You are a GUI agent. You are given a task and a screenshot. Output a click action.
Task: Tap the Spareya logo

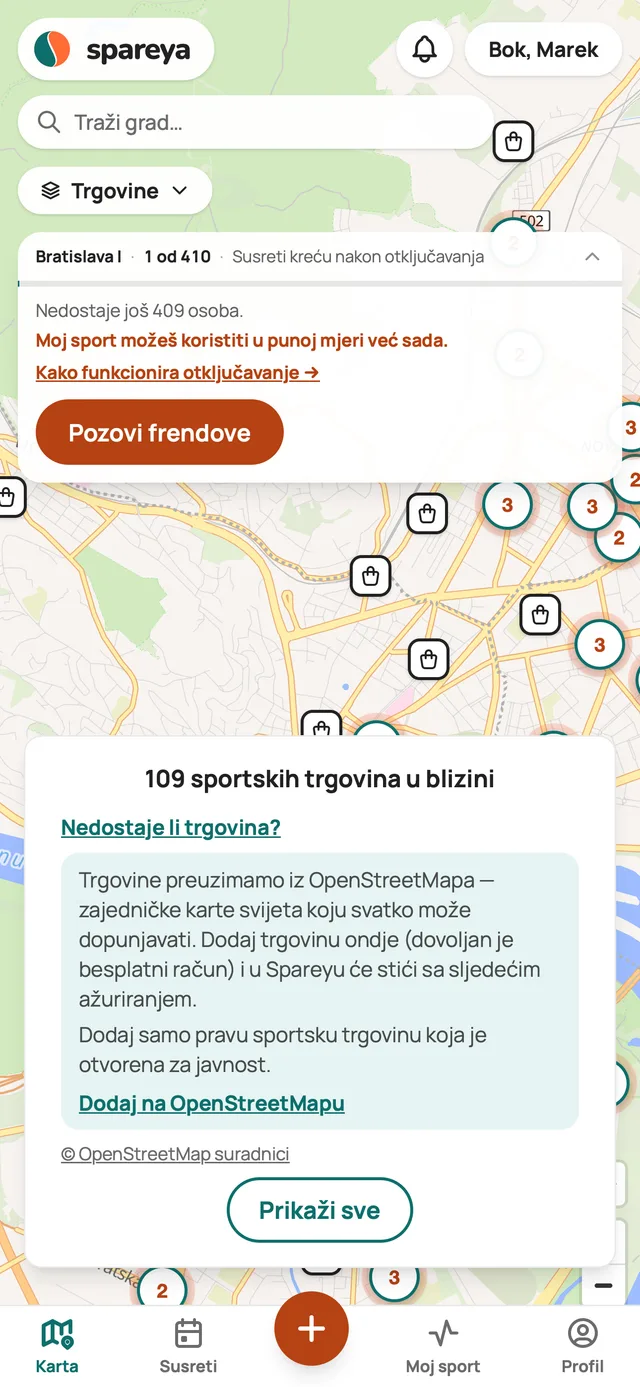point(116,49)
